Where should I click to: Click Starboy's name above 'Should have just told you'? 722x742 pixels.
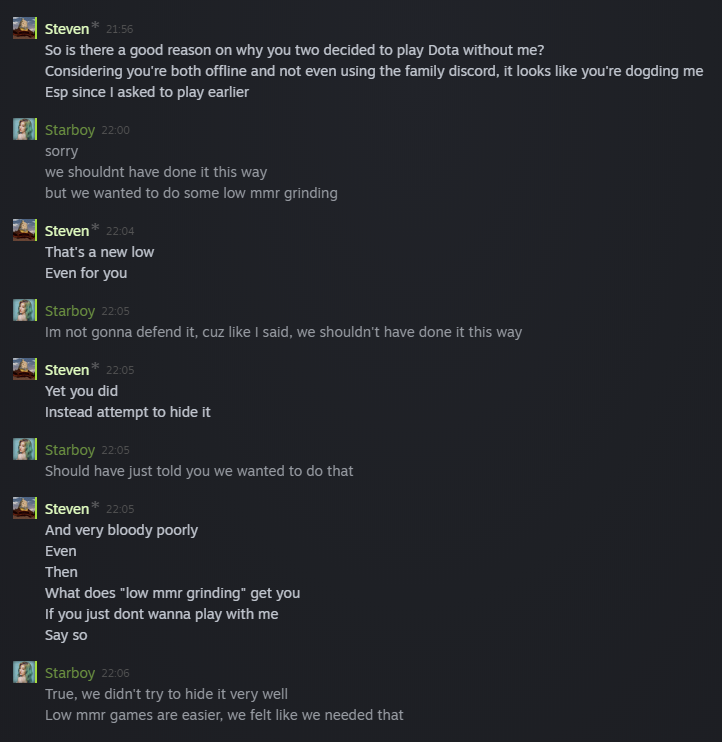click(x=70, y=450)
